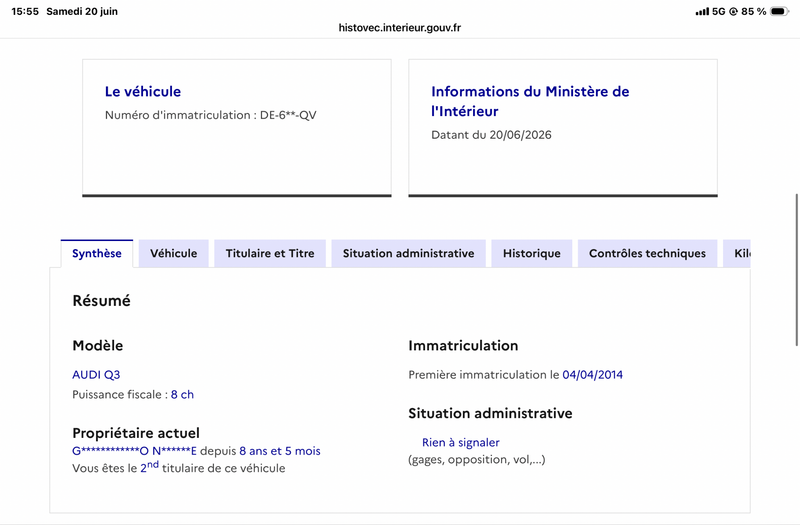Click the ownership duration 8 ans et 5 mois
The width and height of the screenshot is (800, 525).
point(280,451)
